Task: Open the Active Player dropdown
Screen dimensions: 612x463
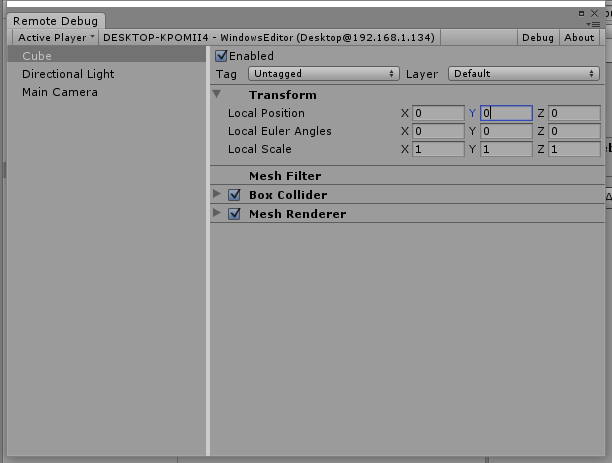Action: click(x=56, y=37)
